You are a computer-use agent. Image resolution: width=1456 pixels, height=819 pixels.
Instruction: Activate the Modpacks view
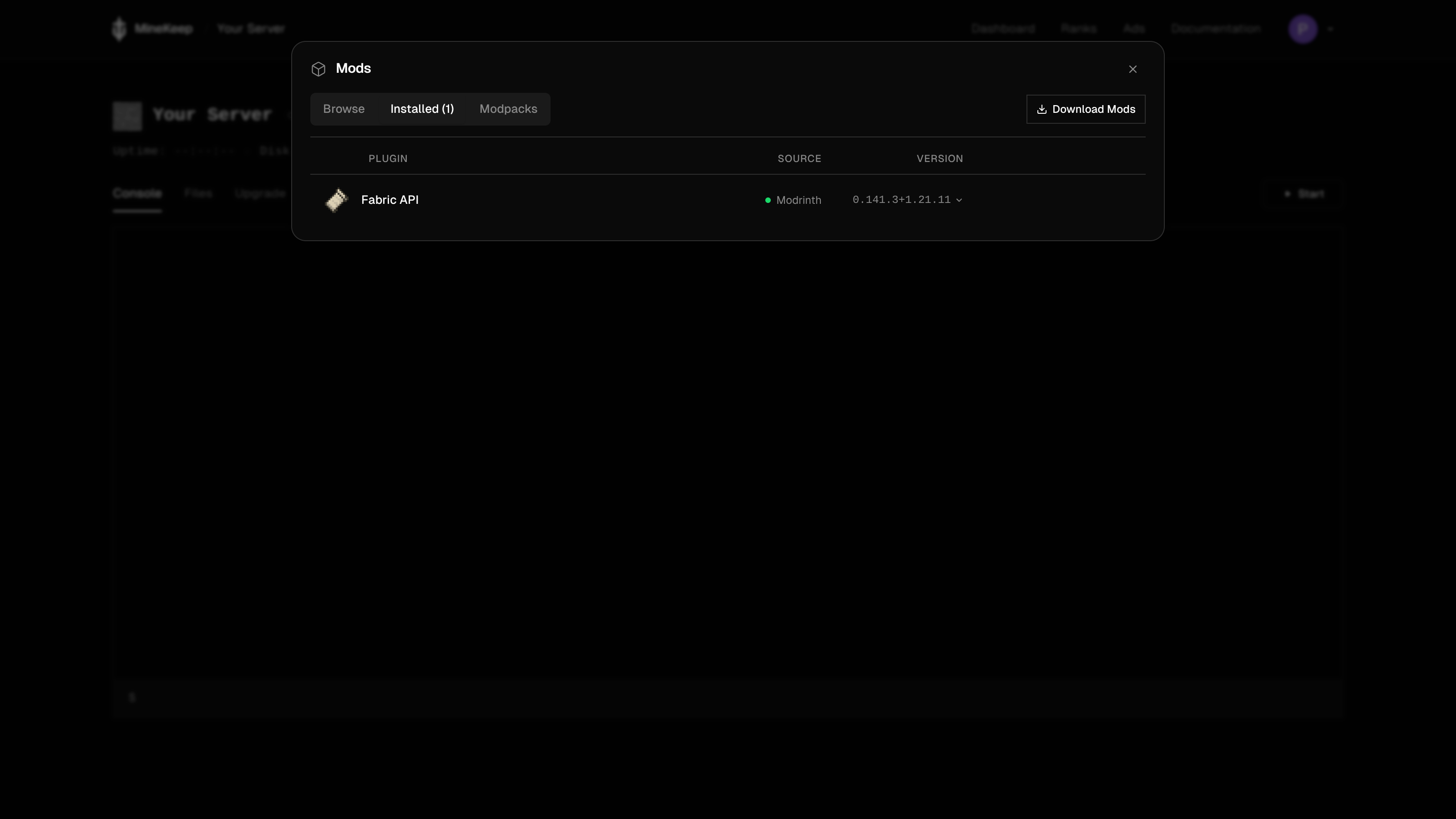pos(508,109)
